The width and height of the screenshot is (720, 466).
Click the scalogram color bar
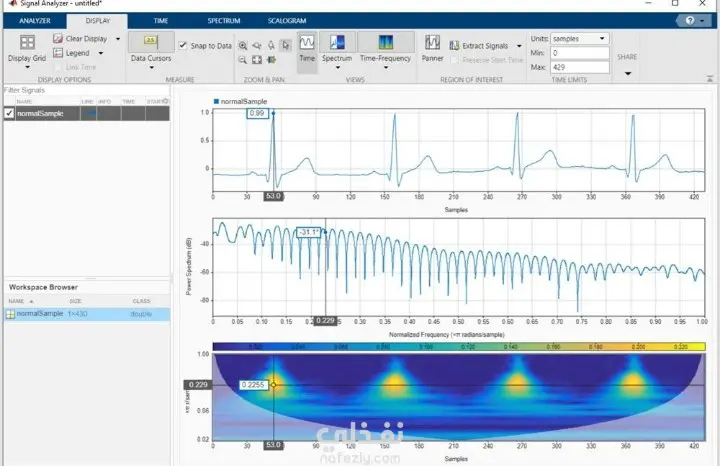click(459, 347)
